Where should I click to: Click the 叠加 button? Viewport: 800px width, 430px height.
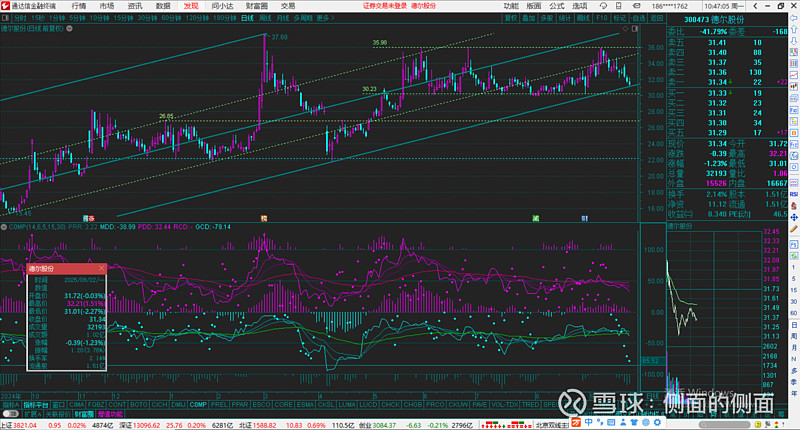(529, 18)
